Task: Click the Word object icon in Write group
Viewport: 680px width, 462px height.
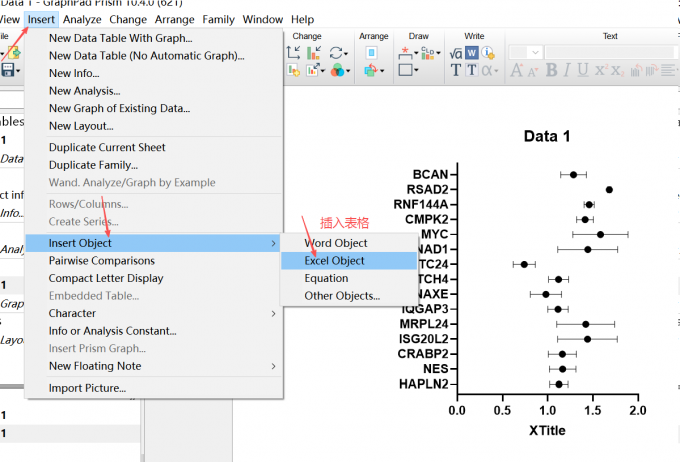Action: [473, 53]
